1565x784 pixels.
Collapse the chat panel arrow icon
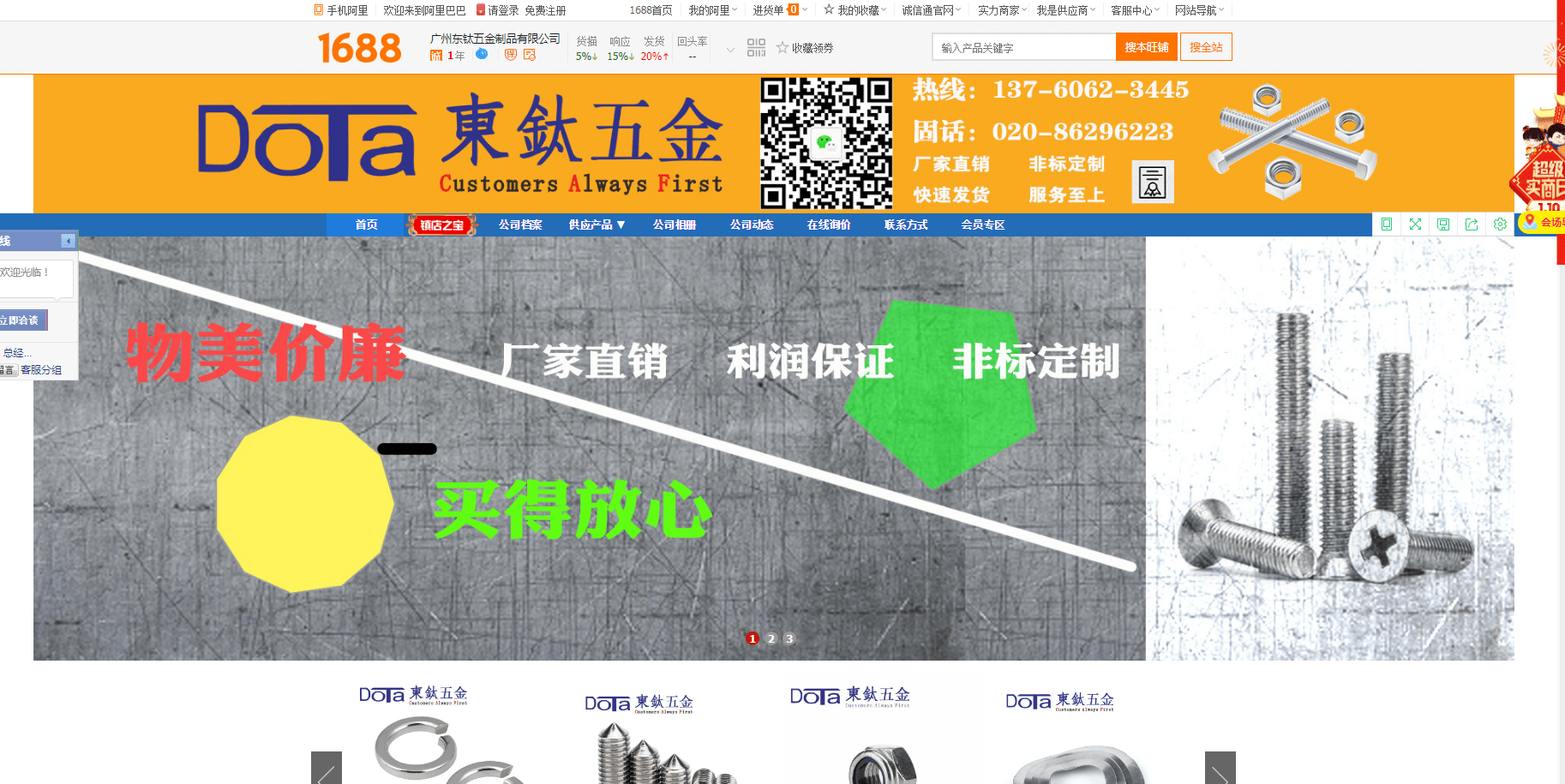pyautogui.click(x=68, y=241)
